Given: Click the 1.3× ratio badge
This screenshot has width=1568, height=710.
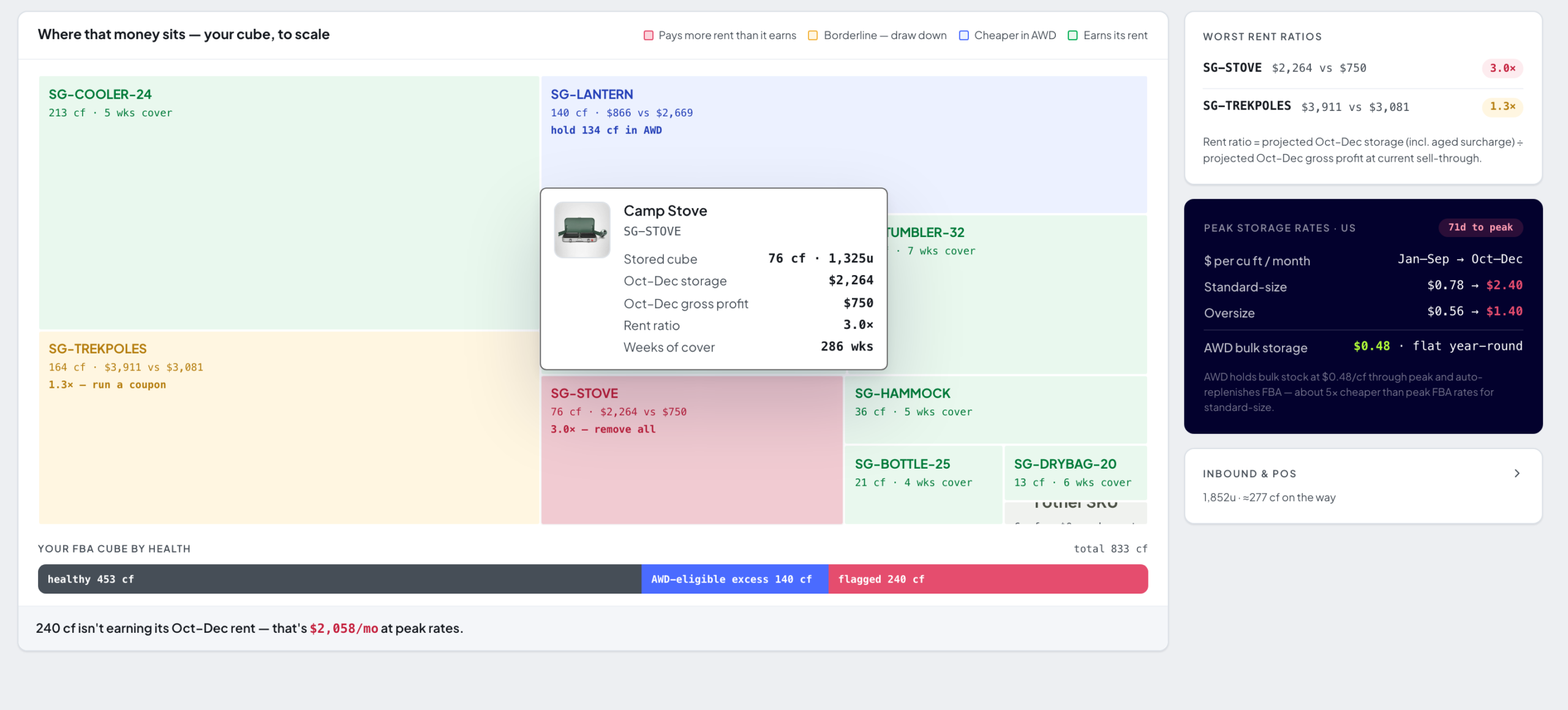Looking at the screenshot, I should 1502,107.
